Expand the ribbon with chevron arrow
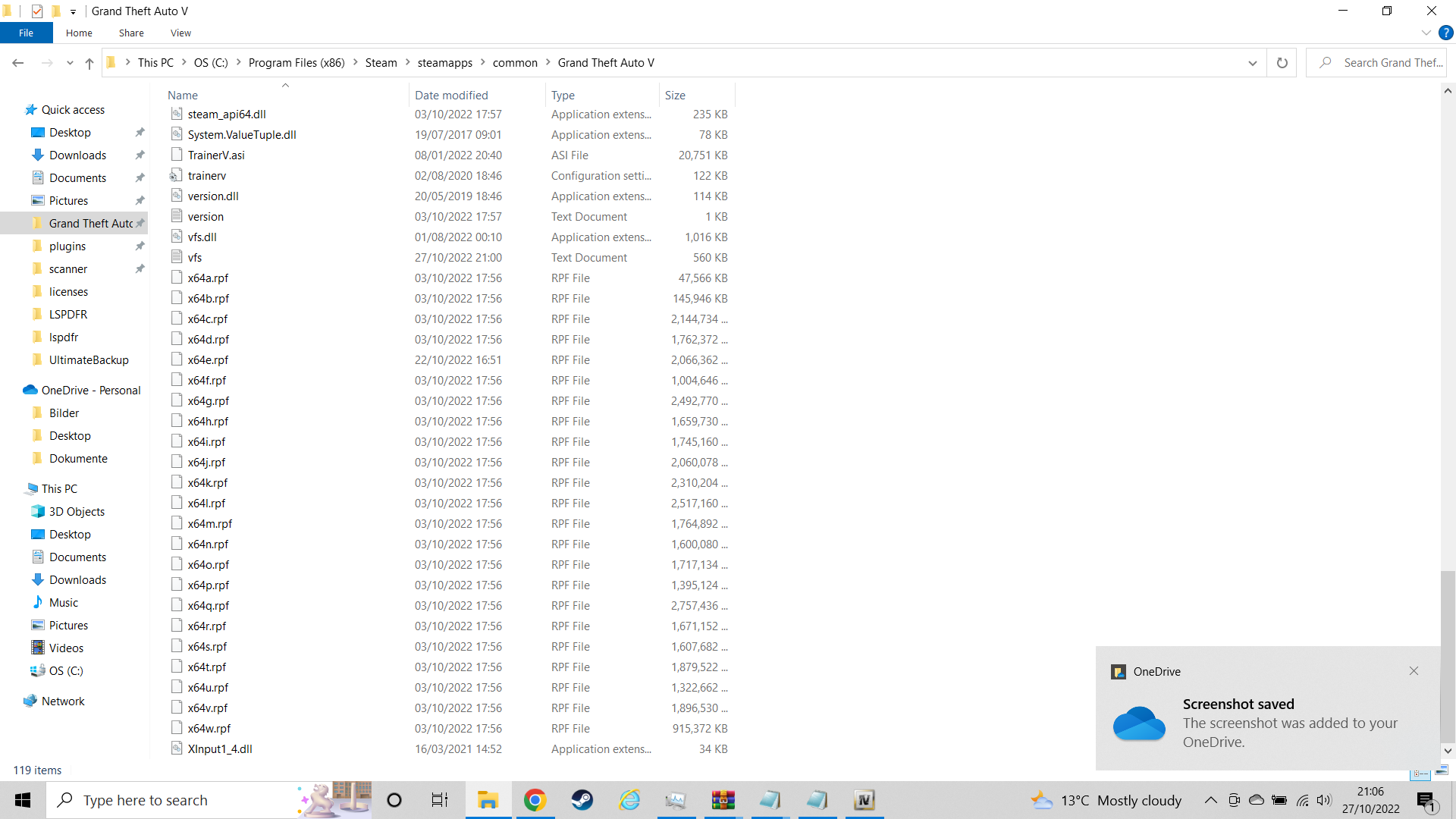The height and width of the screenshot is (819, 1456). click(x=1426, y=33)
